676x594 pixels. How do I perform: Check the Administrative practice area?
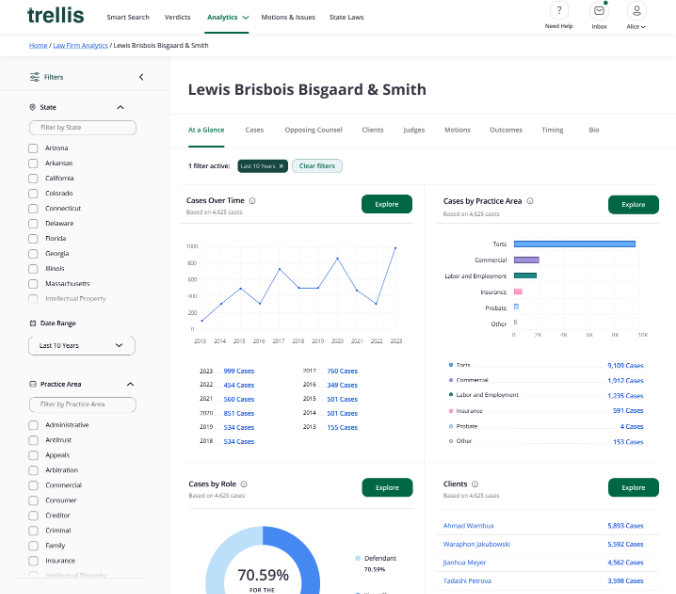[33, 425]
